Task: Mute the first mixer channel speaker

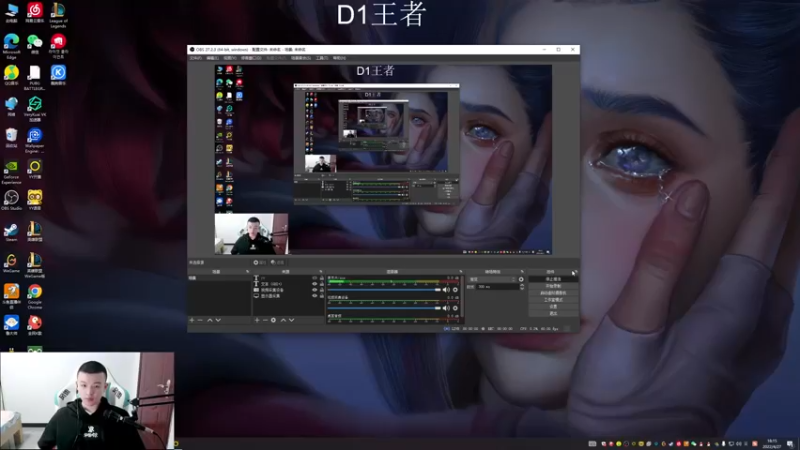Action: [446, 290]
